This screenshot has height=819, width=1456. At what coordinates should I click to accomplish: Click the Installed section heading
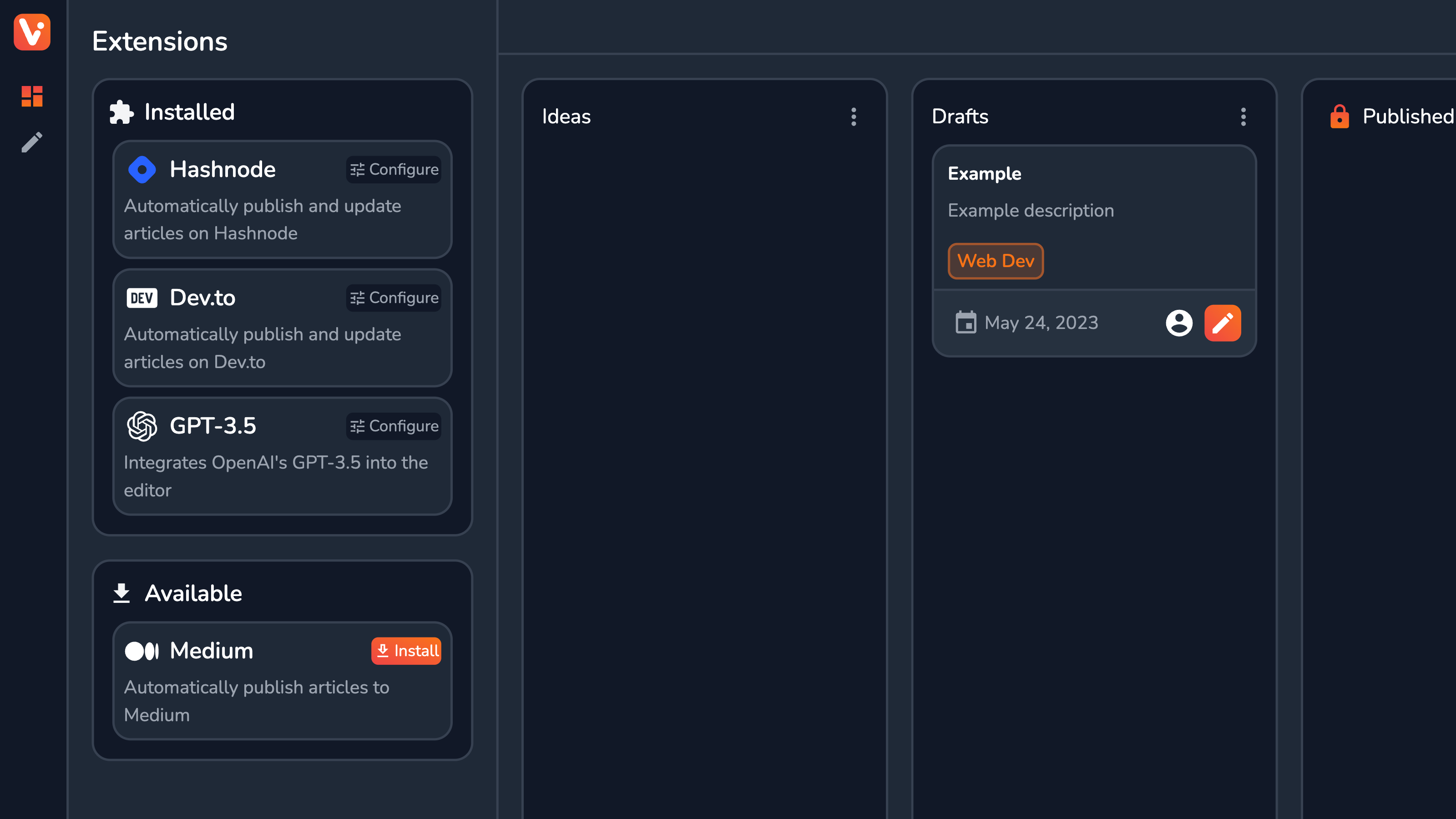coord(189,112)
